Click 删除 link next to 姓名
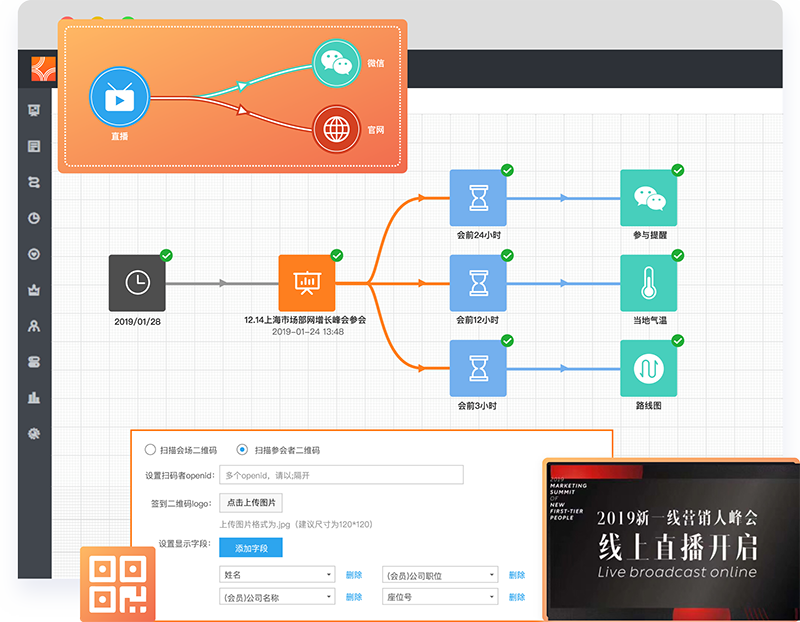This screenshot has width=800, height=622. coord(354,575)
